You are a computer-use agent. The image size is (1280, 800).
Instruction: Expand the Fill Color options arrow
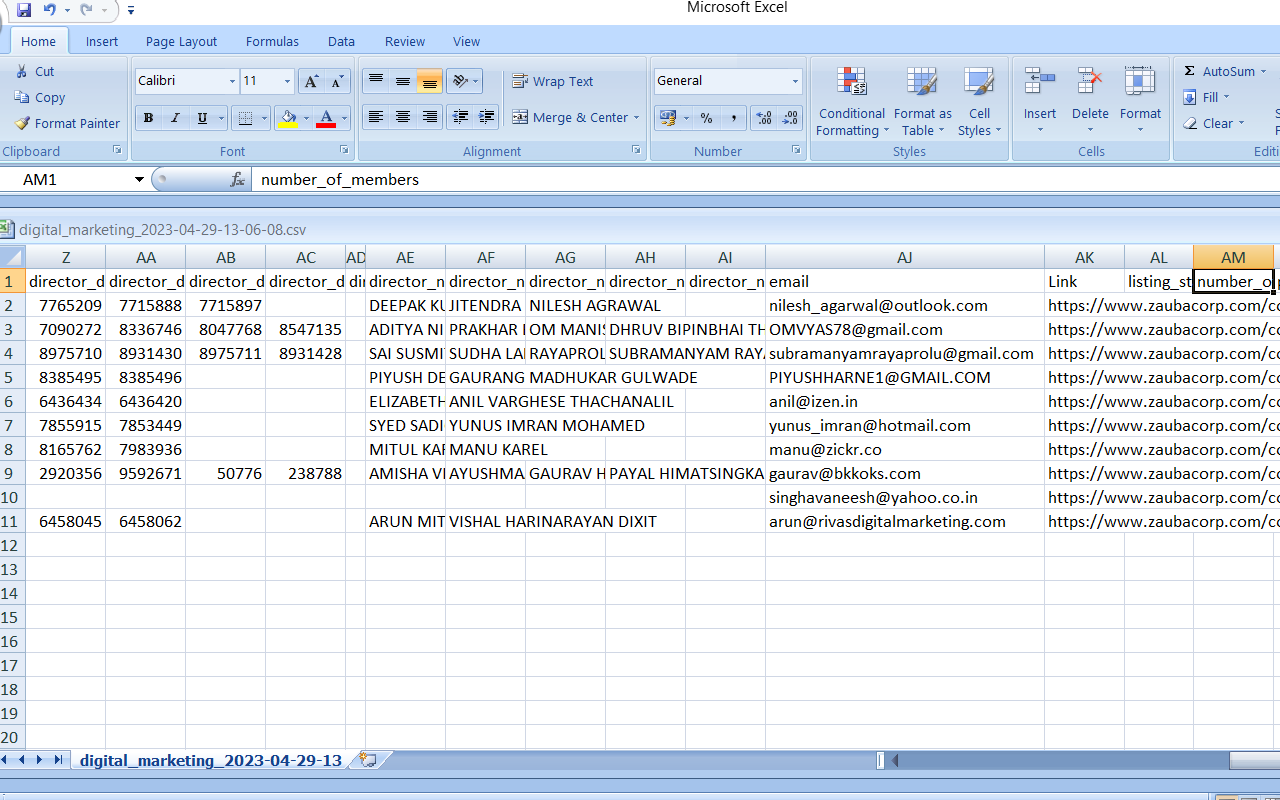(x=306, y=118)
